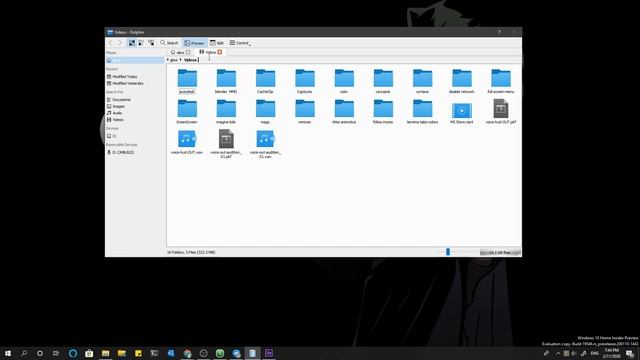The height and width of the screenshot is (360, 640).
Task: Select the voice-out-audition_01.wav audio file
Action: [x=265, y=144]
